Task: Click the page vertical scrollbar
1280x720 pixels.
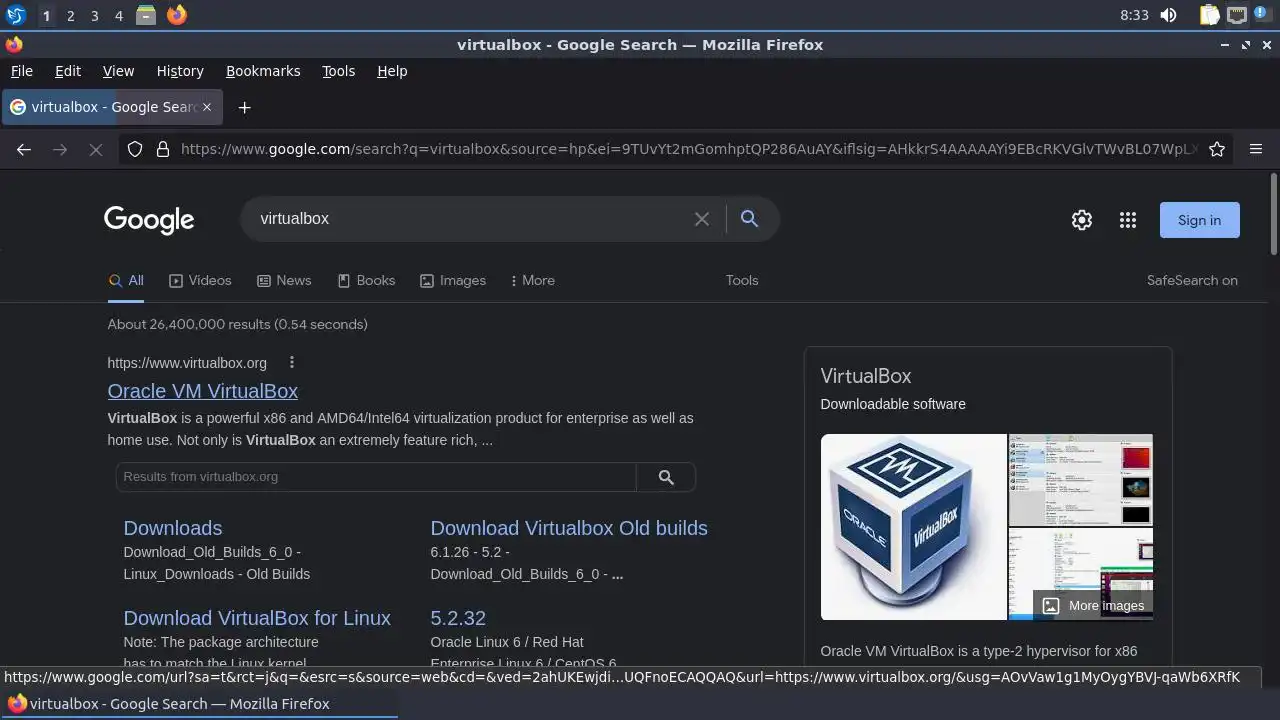Action: [1273, 214]
